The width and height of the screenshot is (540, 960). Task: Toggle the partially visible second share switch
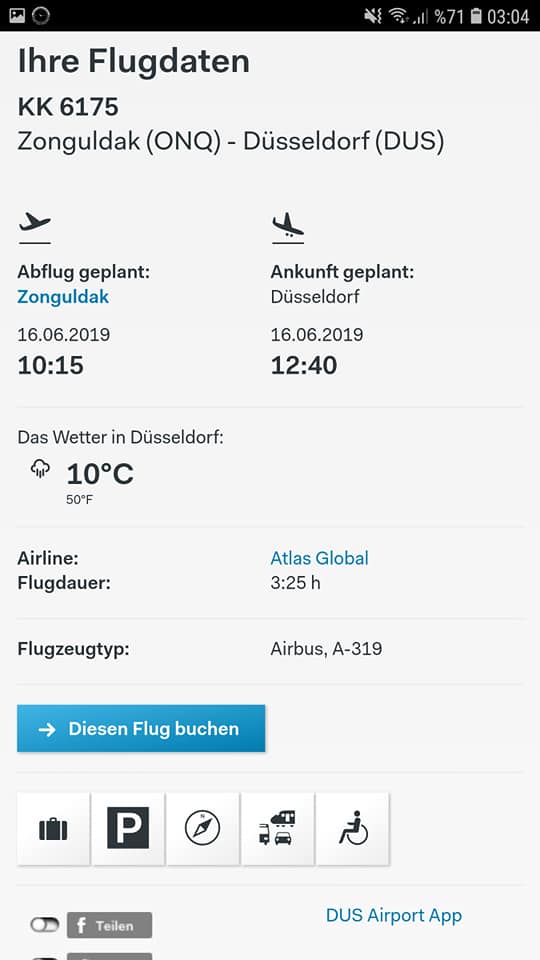[x=45, y=958]
